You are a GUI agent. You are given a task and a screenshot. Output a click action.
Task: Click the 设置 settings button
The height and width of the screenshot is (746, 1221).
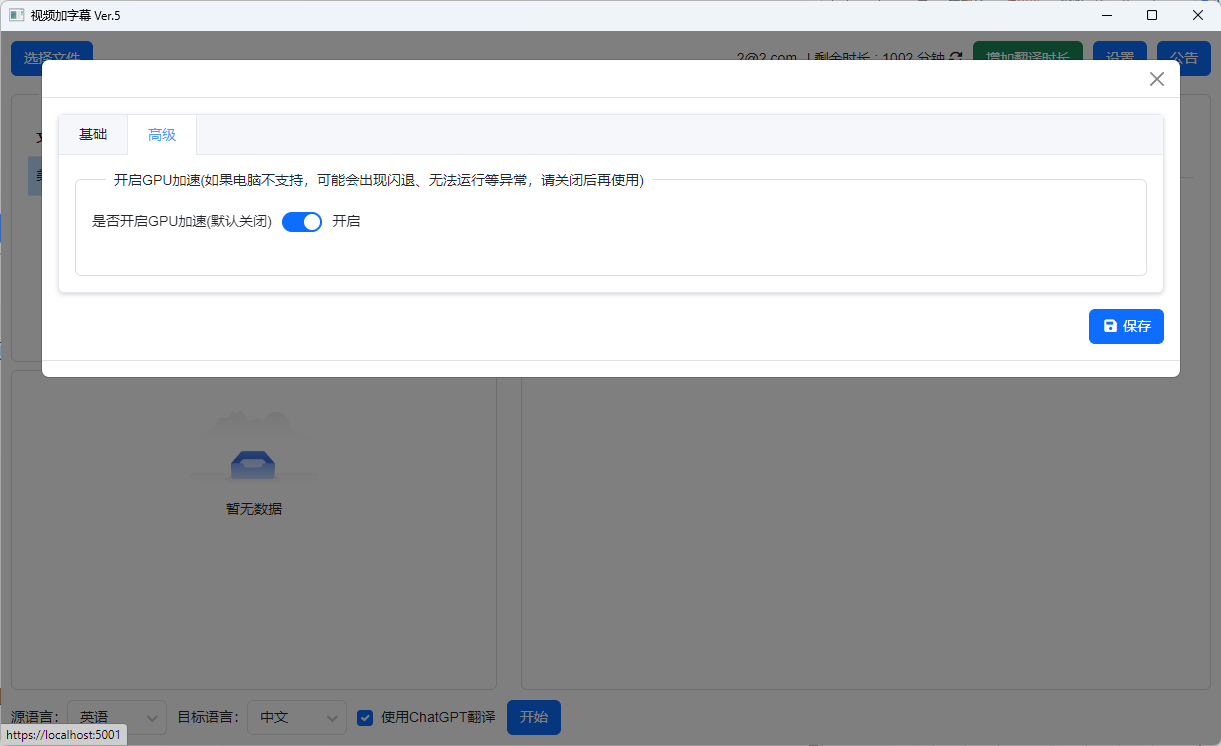point(1119,57)
